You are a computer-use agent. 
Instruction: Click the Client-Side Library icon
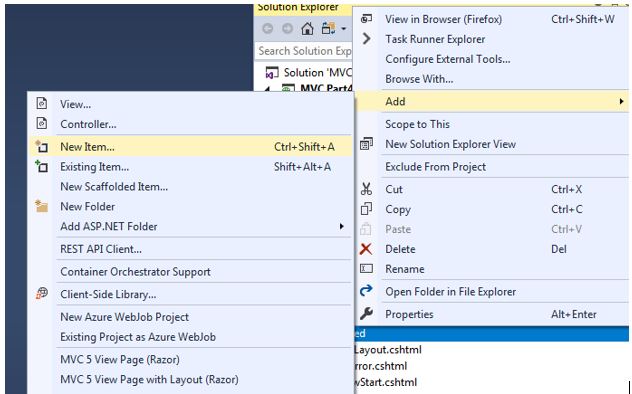tap(42, 294)
